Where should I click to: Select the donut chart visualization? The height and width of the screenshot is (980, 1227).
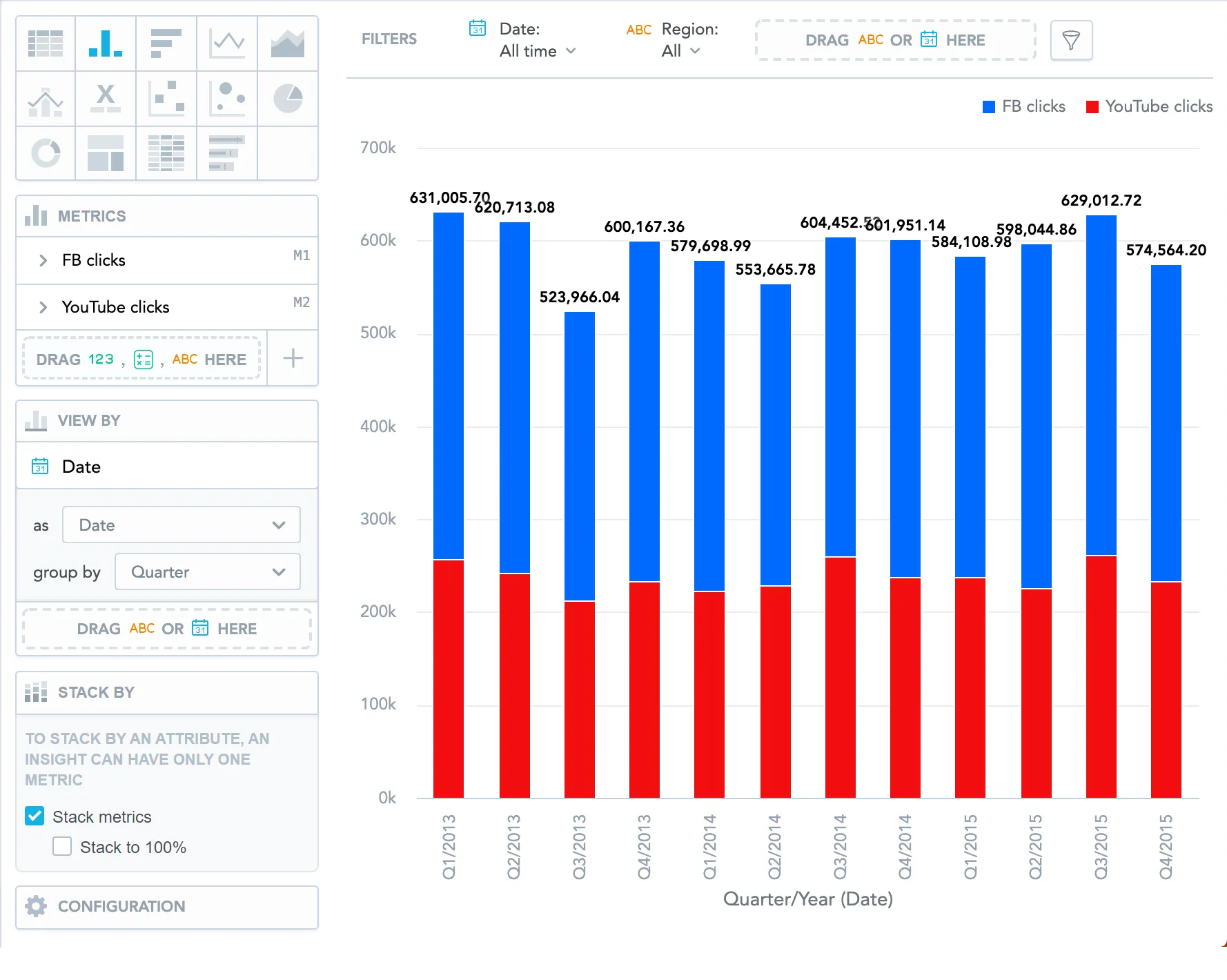click(x=45, y=153)
